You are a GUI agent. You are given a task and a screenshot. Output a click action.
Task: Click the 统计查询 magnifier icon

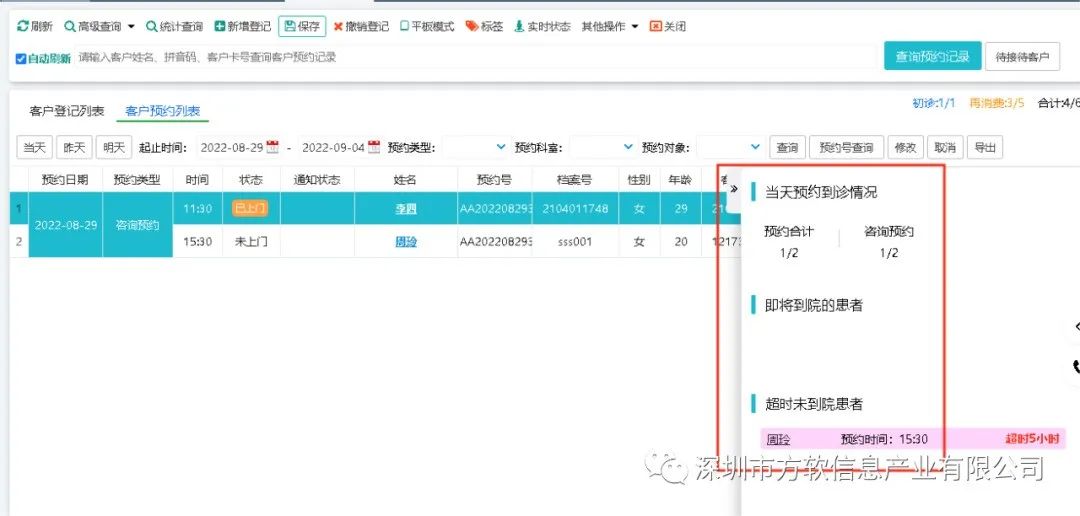point(152,27)
